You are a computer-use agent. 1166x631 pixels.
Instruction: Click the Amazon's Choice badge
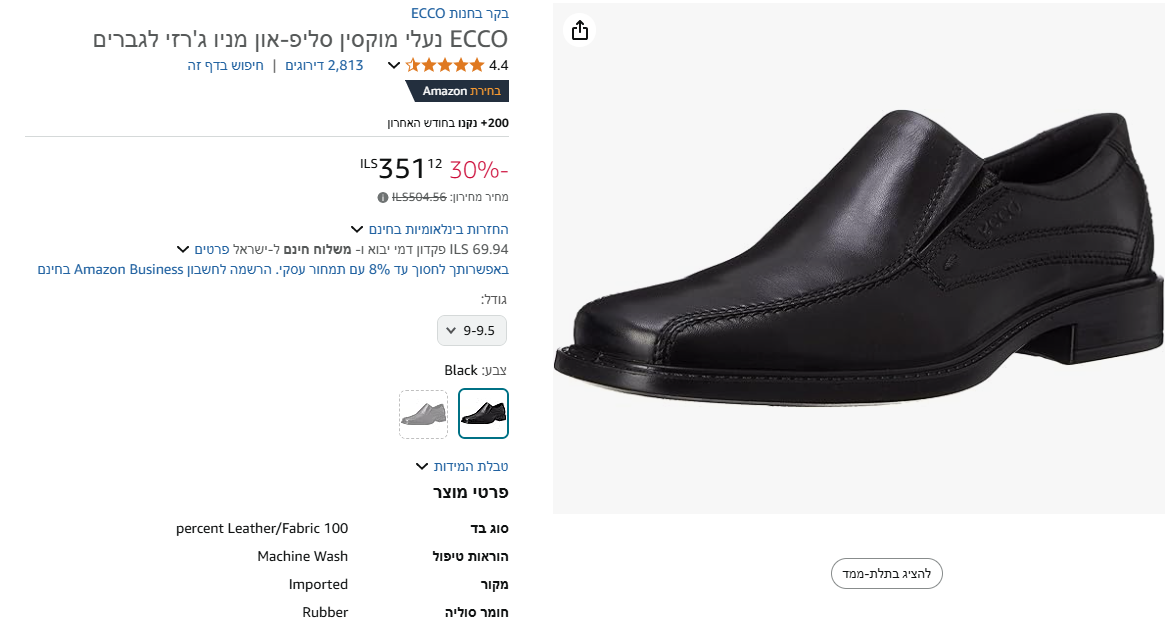click(456, 91)
